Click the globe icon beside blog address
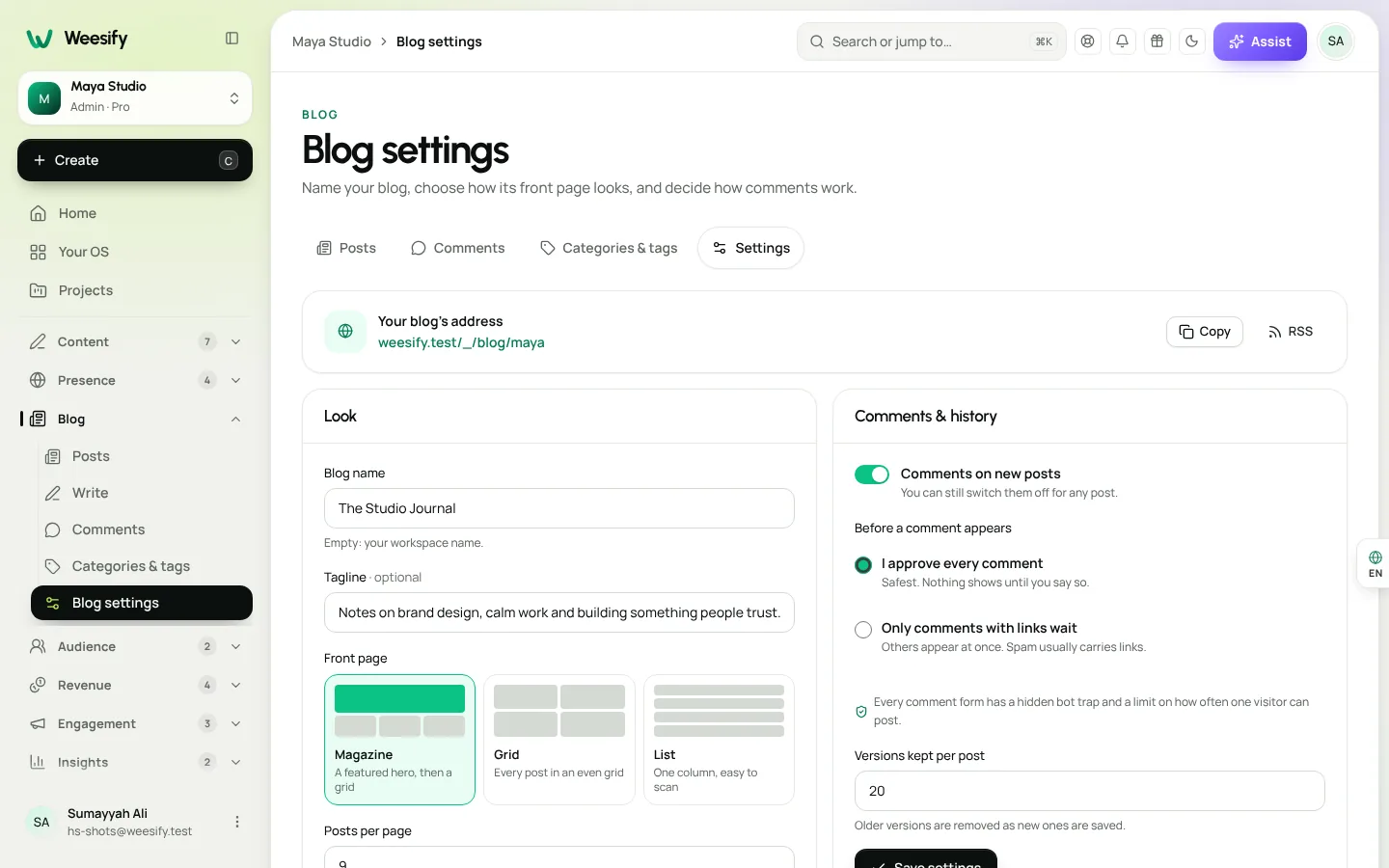 pyautogui.click(x=345, y=332)
